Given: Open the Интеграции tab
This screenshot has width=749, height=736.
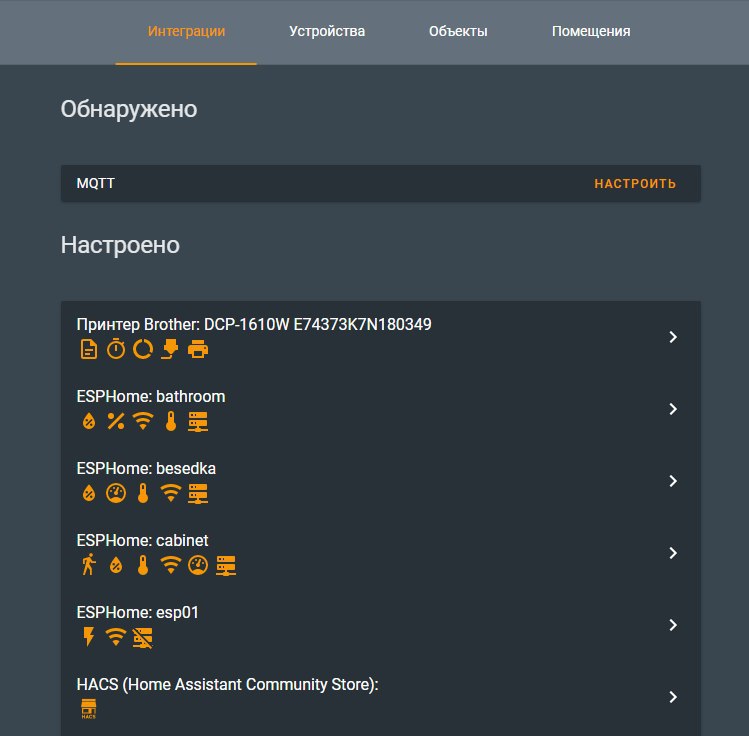Looking at the screenshot, I should coord(186,32).
